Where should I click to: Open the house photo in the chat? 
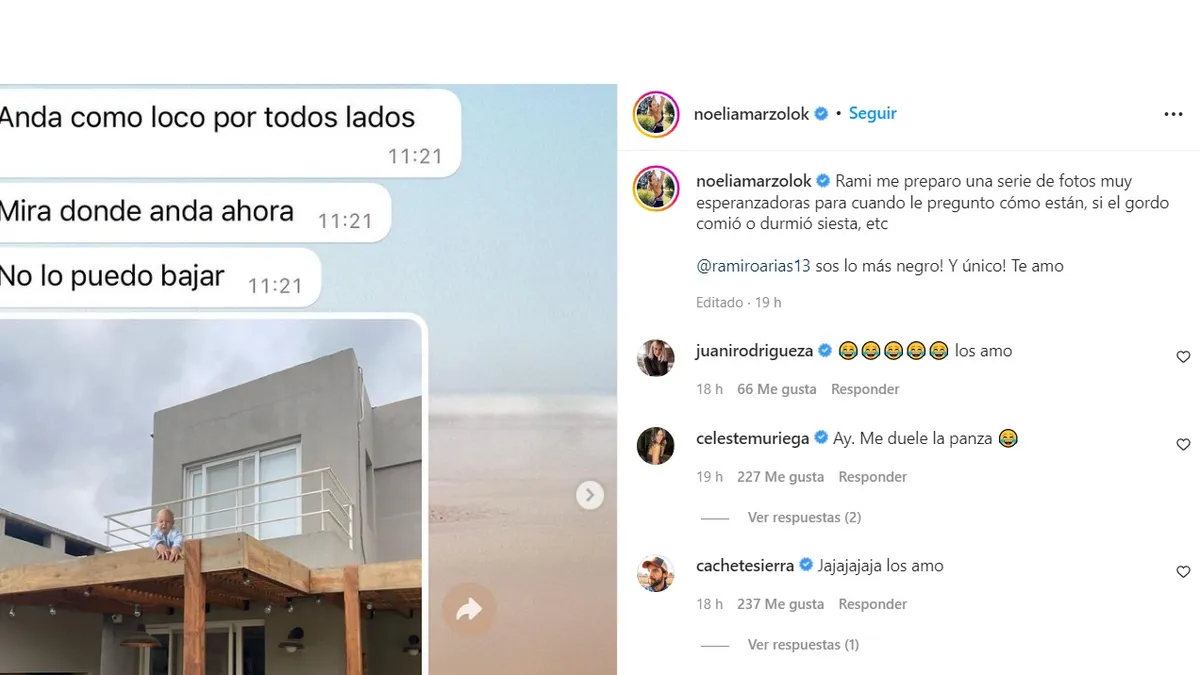pos(209,496)
